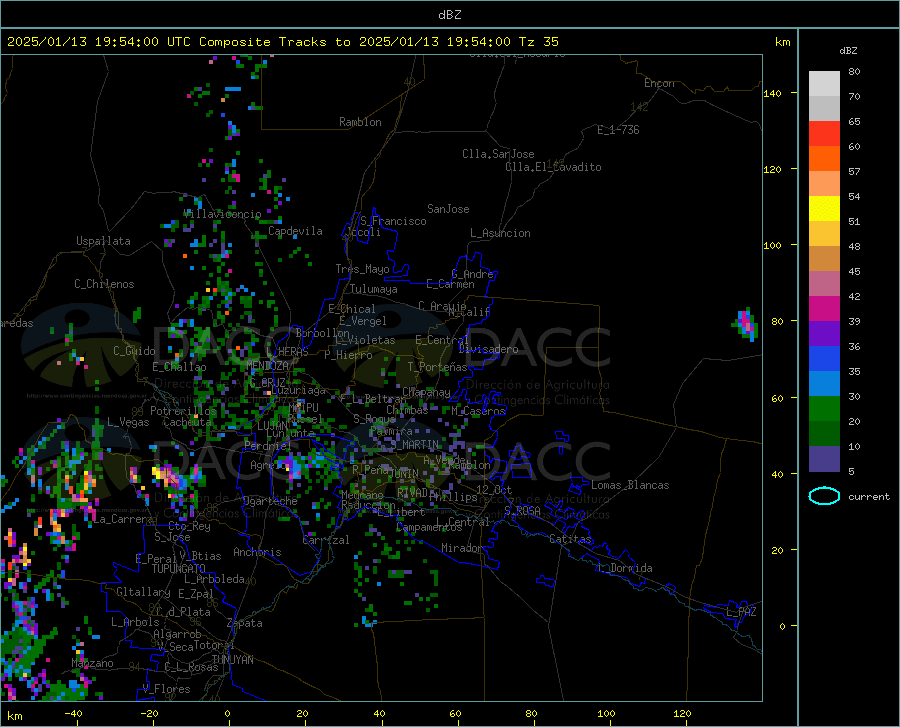Click the 'S_Francisco' town label
Viewport: 900px width, 727px height.
(x=393, y=221)
